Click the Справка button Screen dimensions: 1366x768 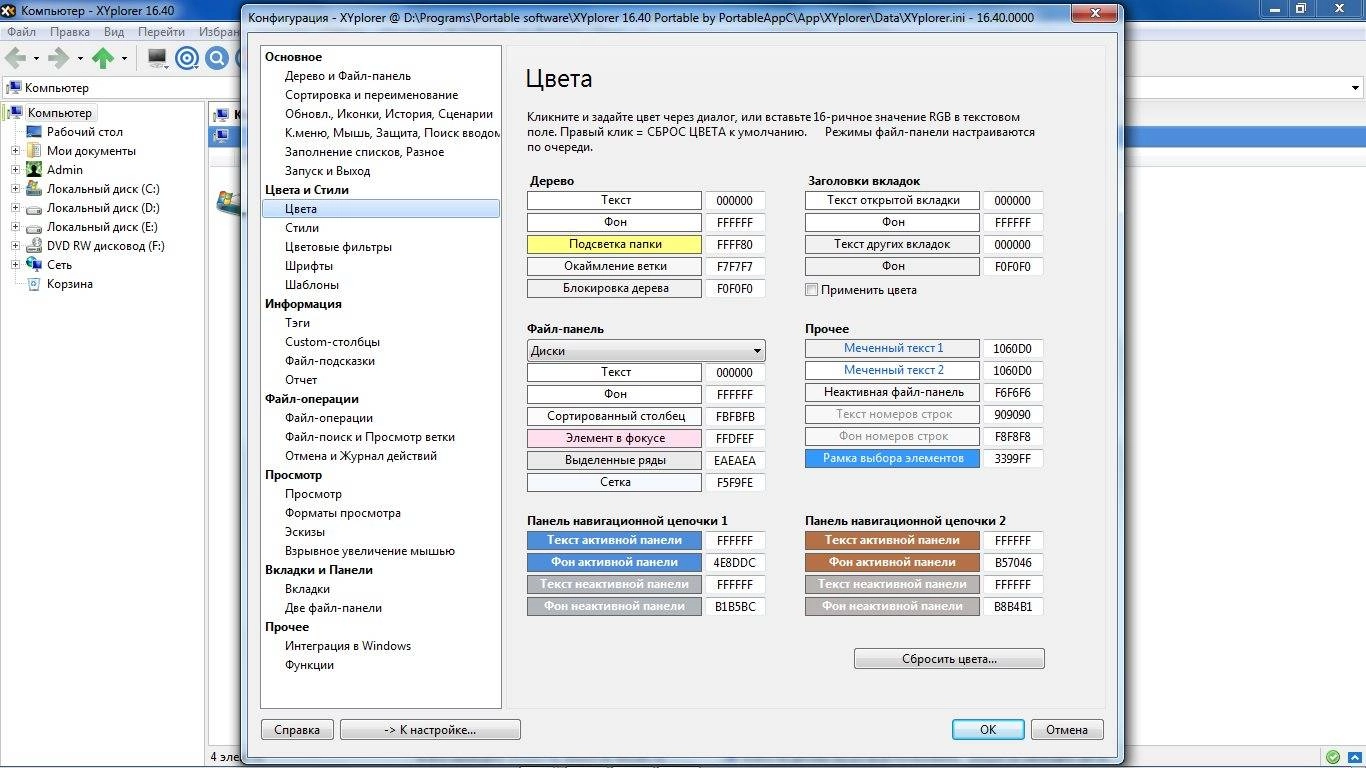[297, 729]
